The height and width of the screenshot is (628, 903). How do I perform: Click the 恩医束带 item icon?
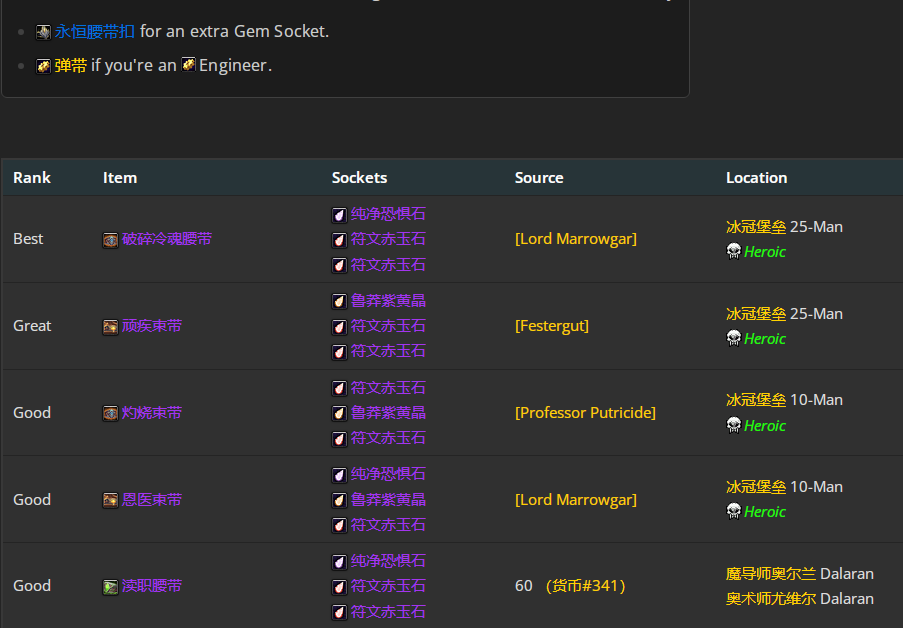point(110,500)
